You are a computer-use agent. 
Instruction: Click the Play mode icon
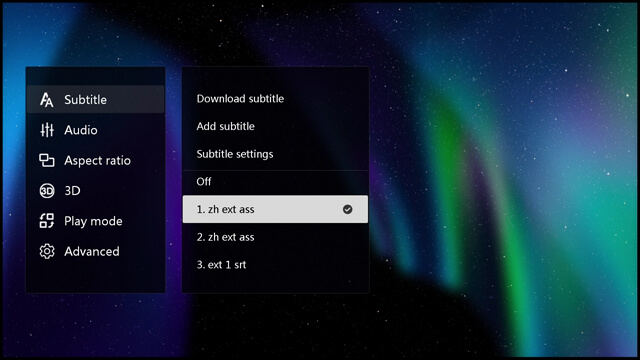point(47,221)
